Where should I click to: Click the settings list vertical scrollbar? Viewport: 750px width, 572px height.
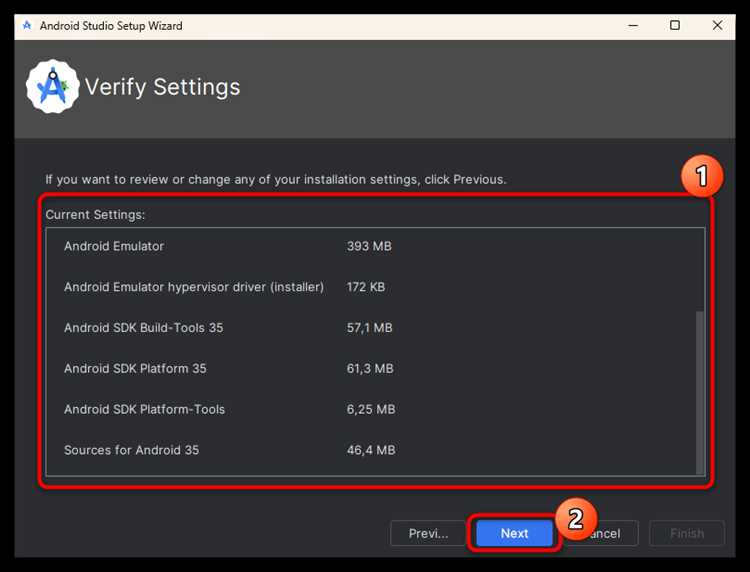[700, 391]
